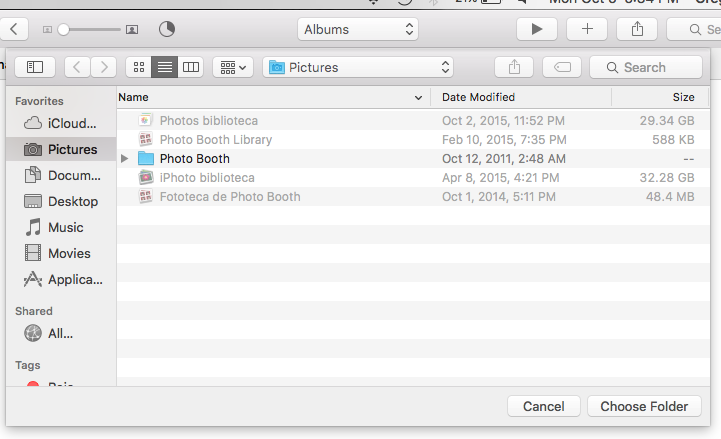This screenshot has height=439, width=721.
Task: Select the Photo Booth Library row
Action: click(x=413, y=140)
